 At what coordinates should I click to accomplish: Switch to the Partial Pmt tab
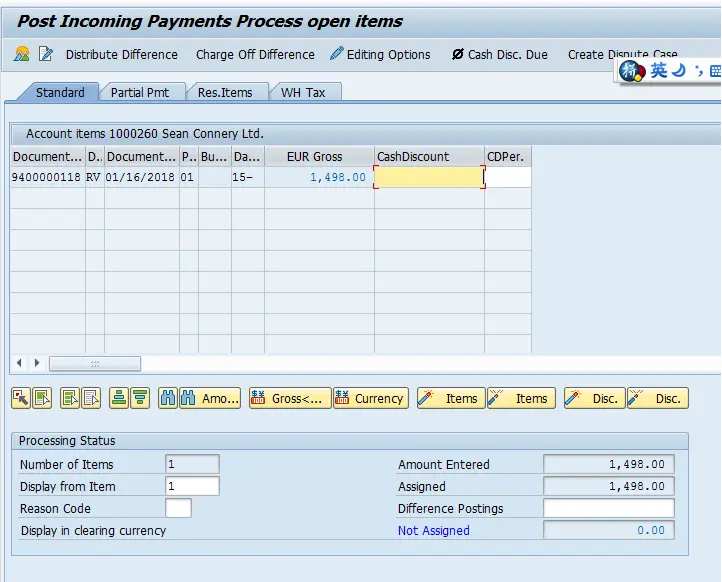tap(140, 93)
